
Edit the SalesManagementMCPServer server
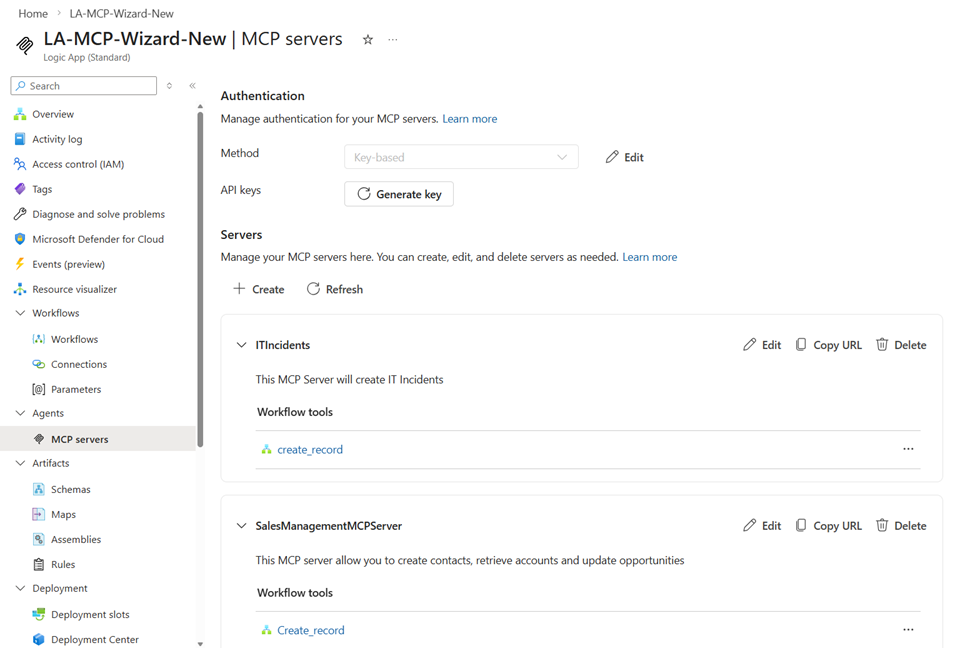pyautogui.click(x=762, y=526)
